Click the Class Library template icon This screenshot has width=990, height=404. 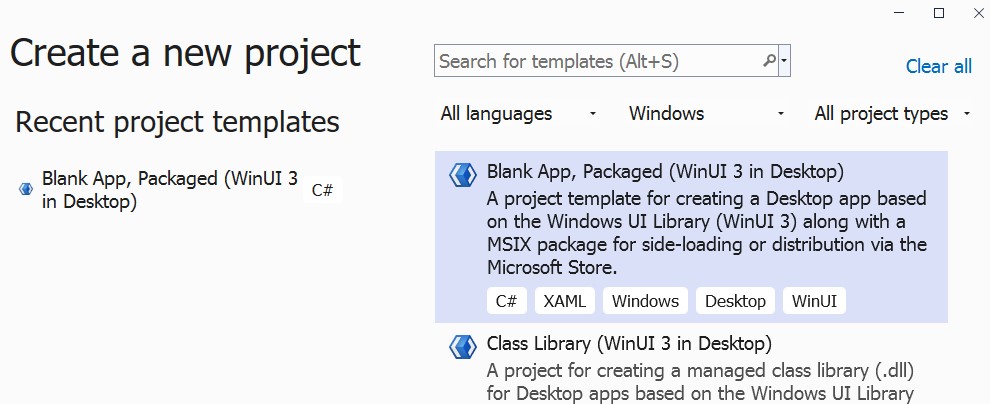pyautogui.click(x=462, y=347)
